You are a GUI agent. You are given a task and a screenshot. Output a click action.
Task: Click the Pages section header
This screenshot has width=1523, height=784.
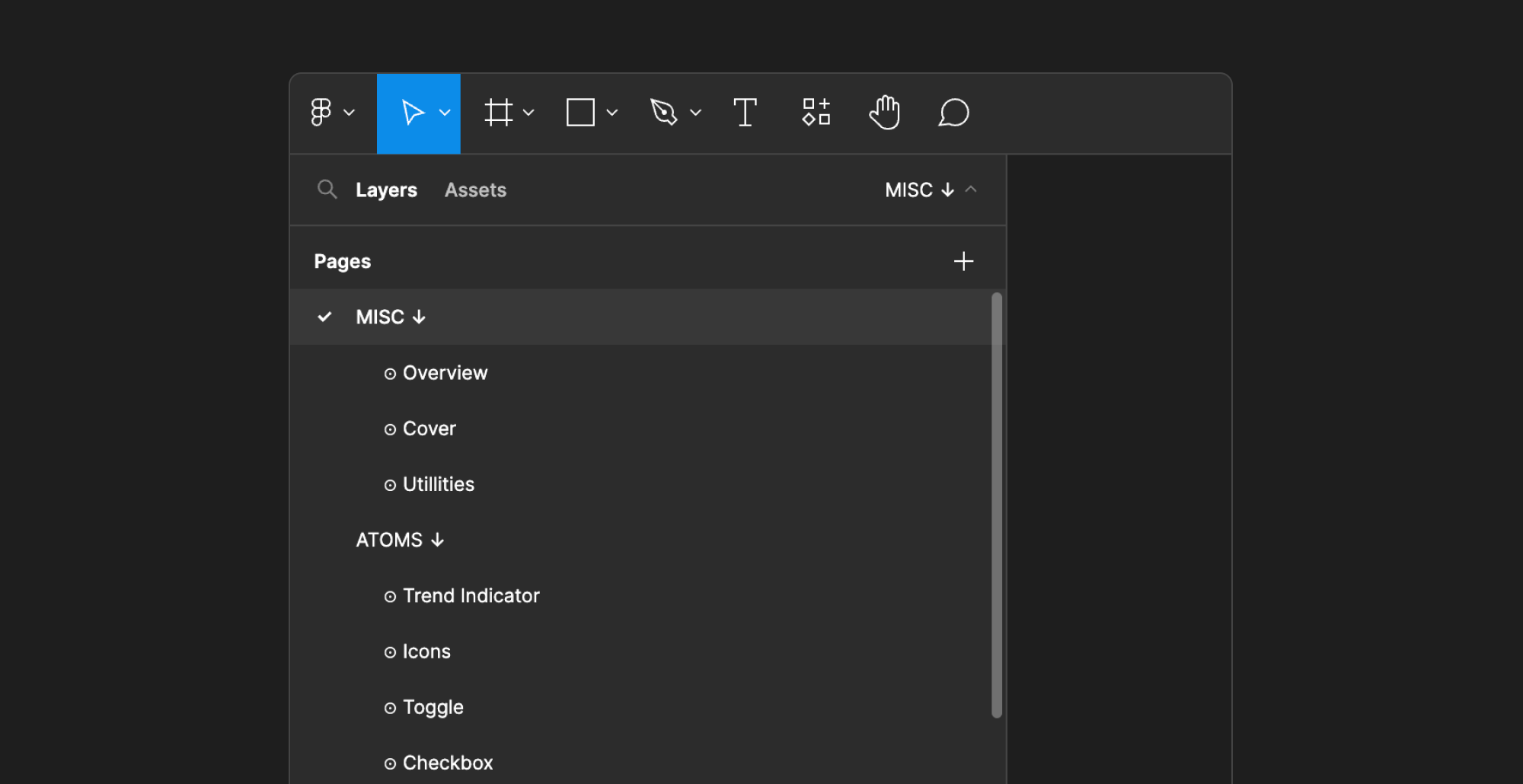pos(343,261)
